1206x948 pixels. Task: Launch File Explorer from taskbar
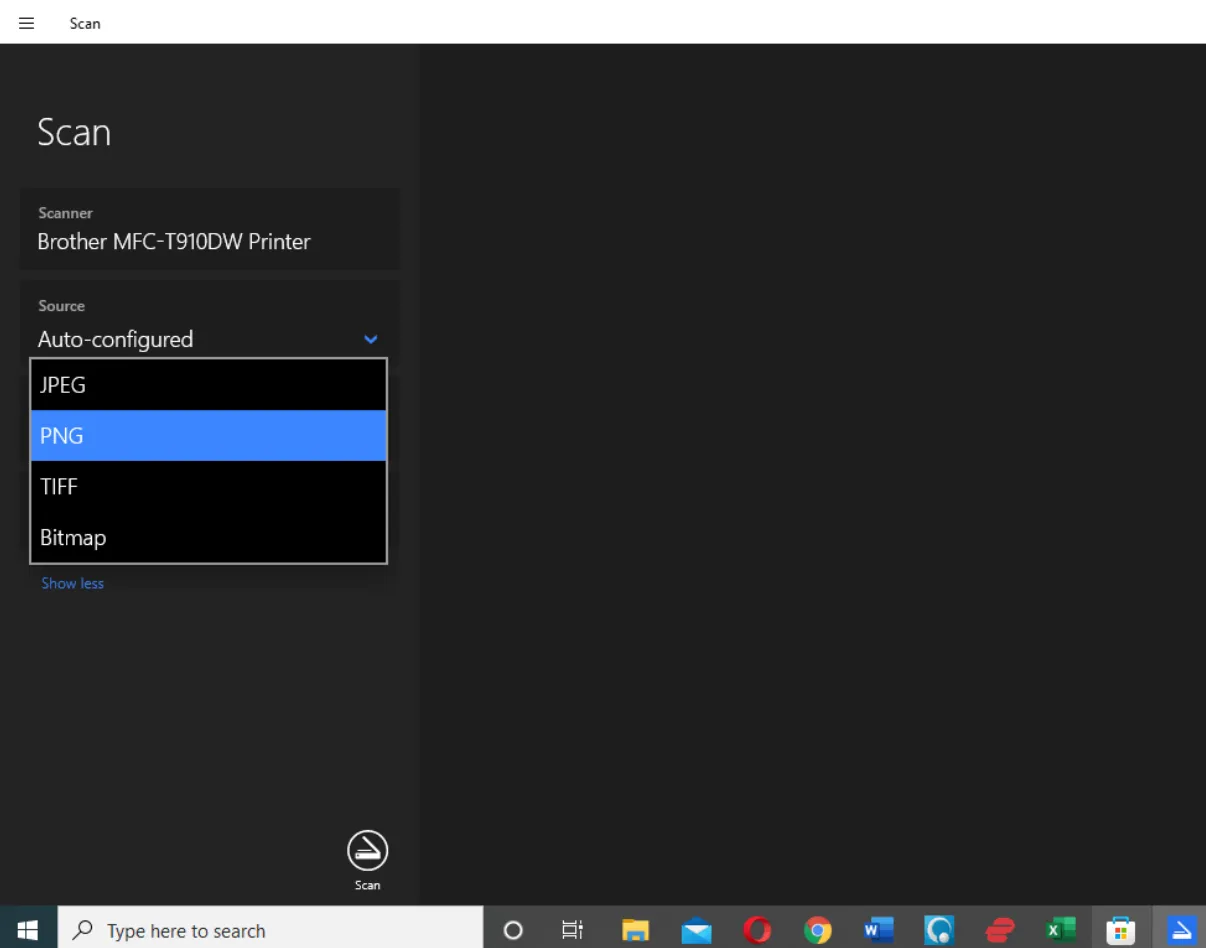[x=635, y=931]
